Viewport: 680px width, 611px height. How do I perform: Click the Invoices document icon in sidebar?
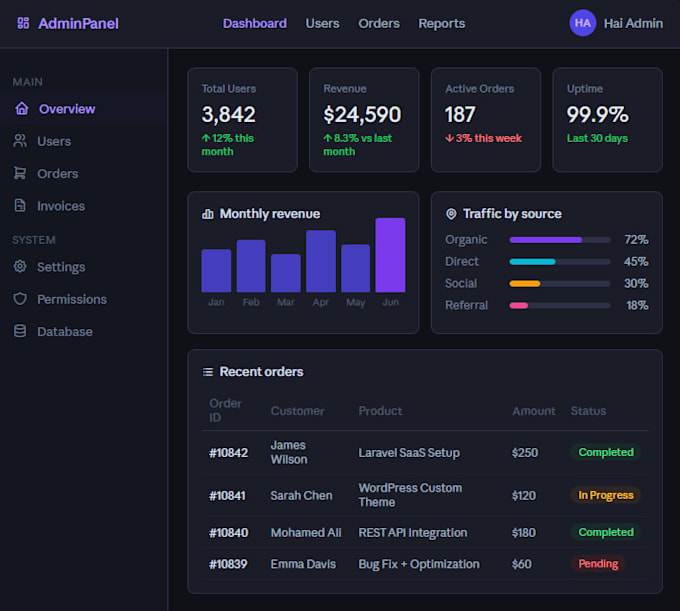point(20,206)
